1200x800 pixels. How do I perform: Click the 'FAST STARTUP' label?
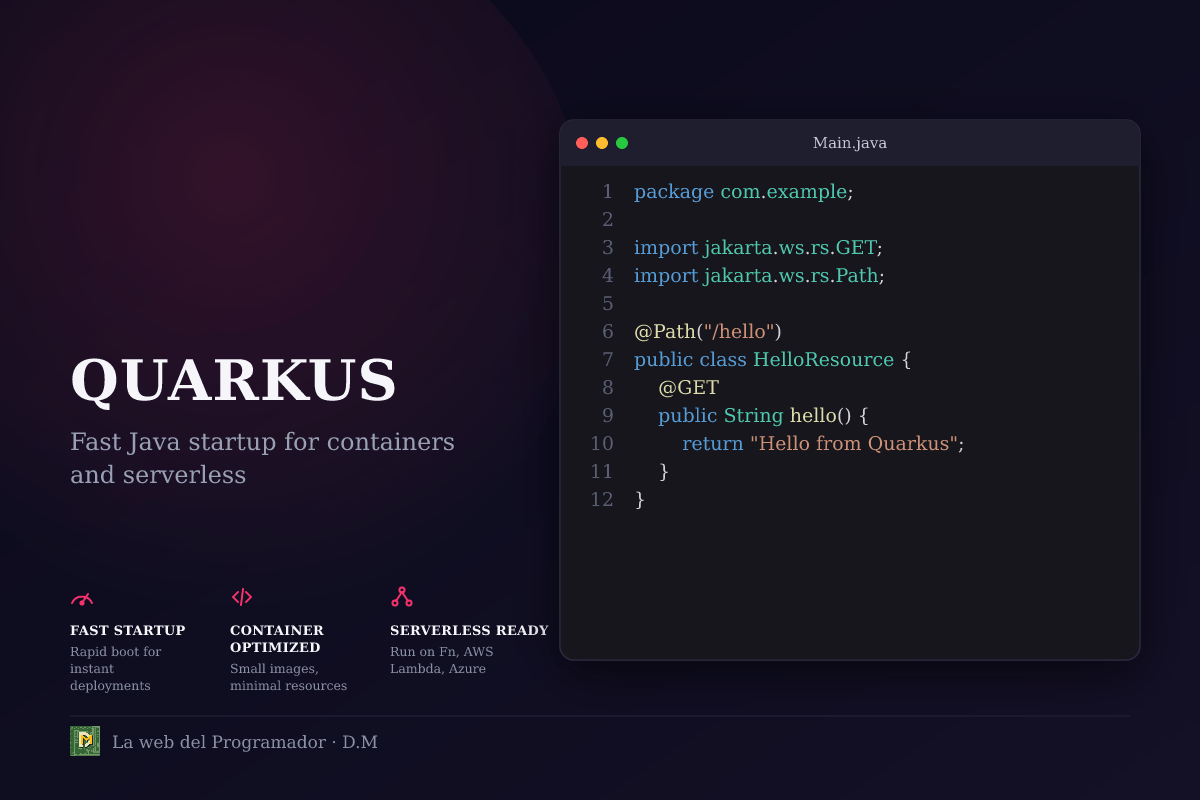point(128,630)
